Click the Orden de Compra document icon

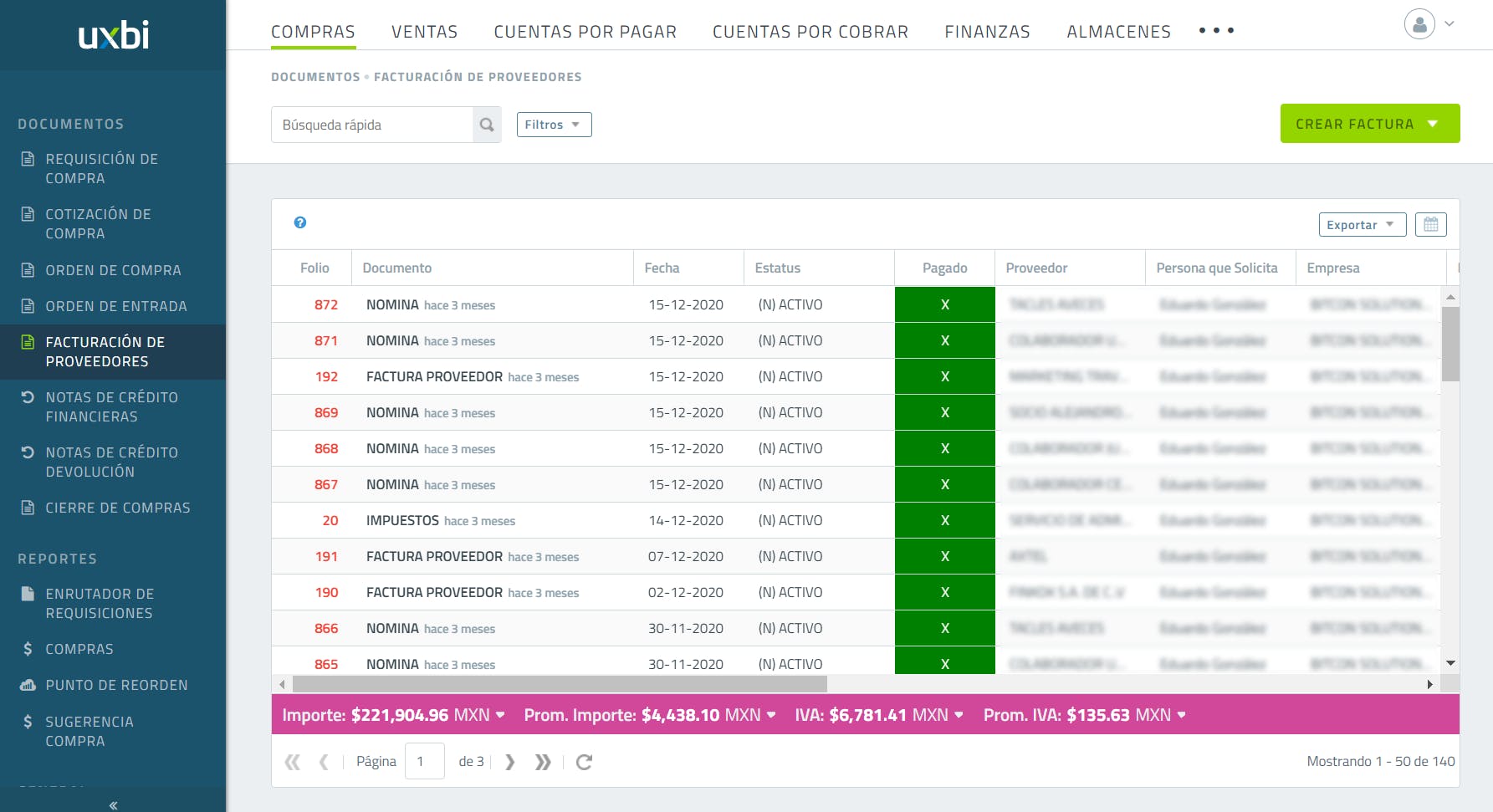[28, 270]
